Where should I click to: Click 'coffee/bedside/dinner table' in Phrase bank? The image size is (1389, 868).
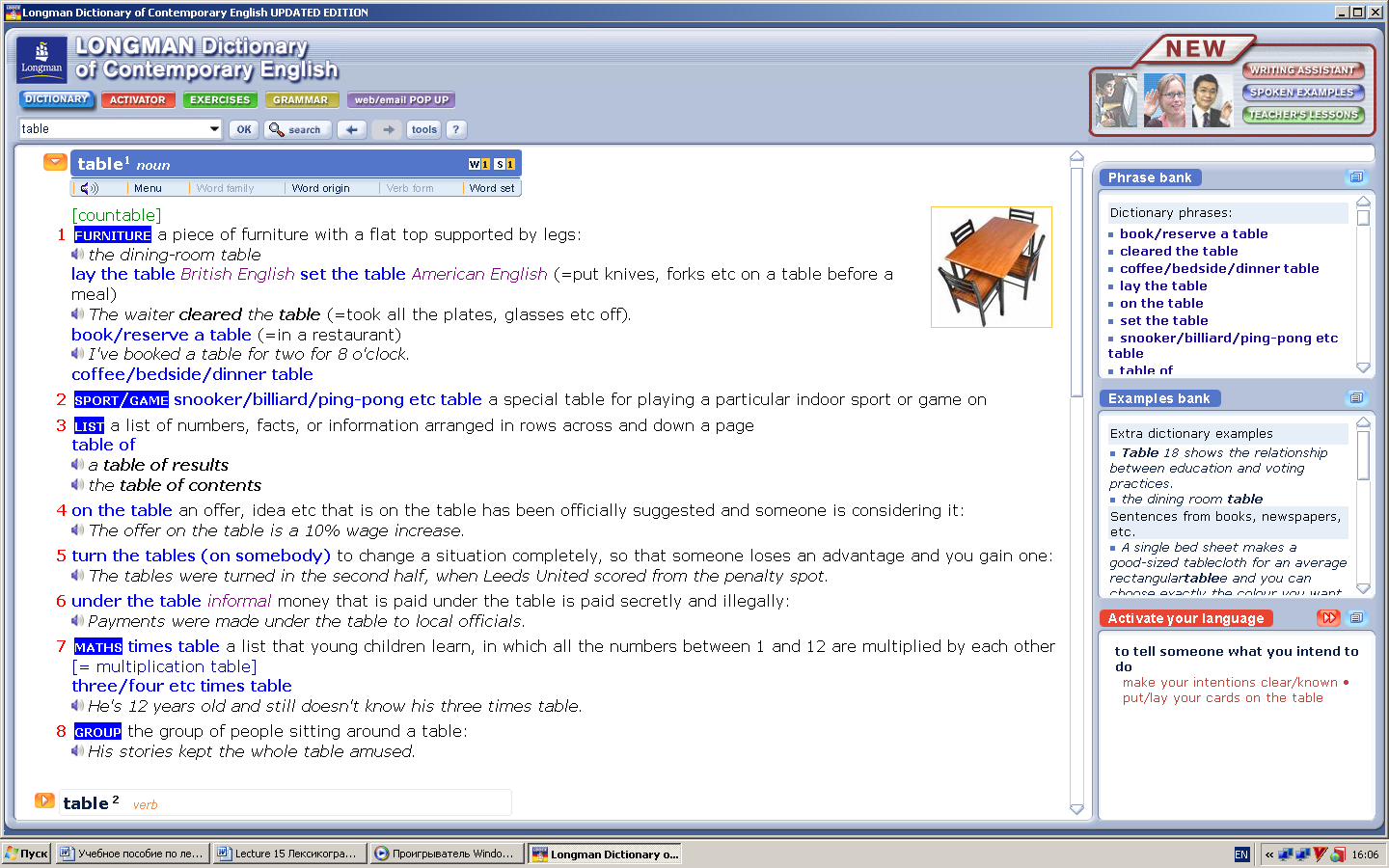[x=1219, y=269]
